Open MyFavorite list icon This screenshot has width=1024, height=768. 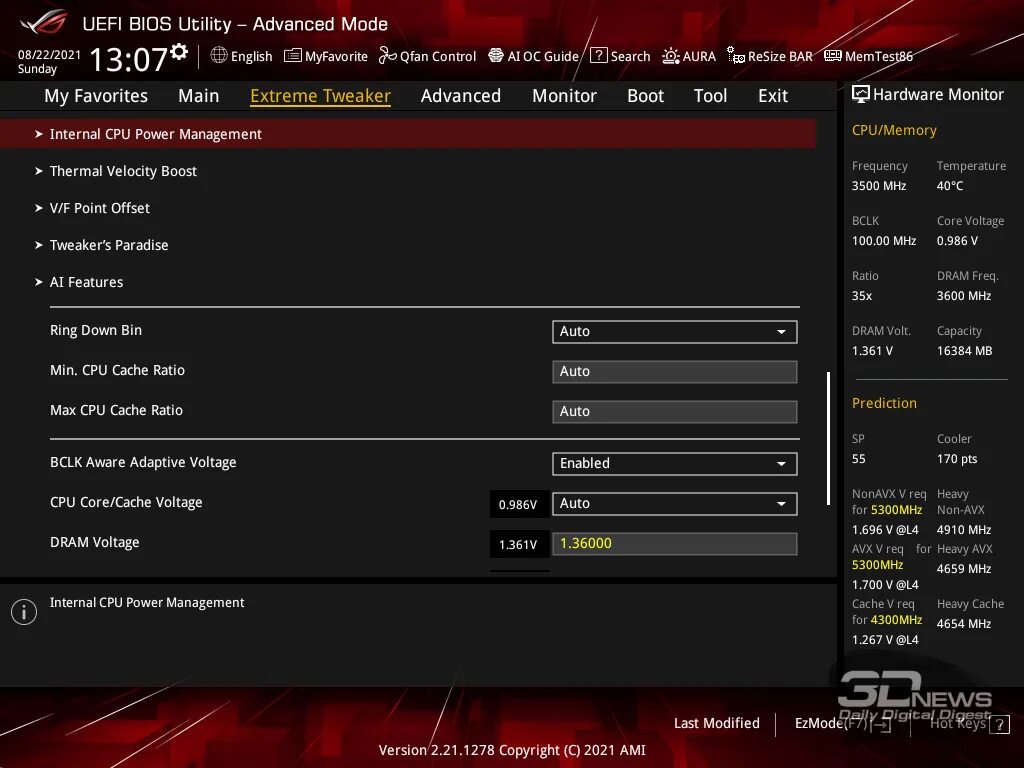point(293,56)
